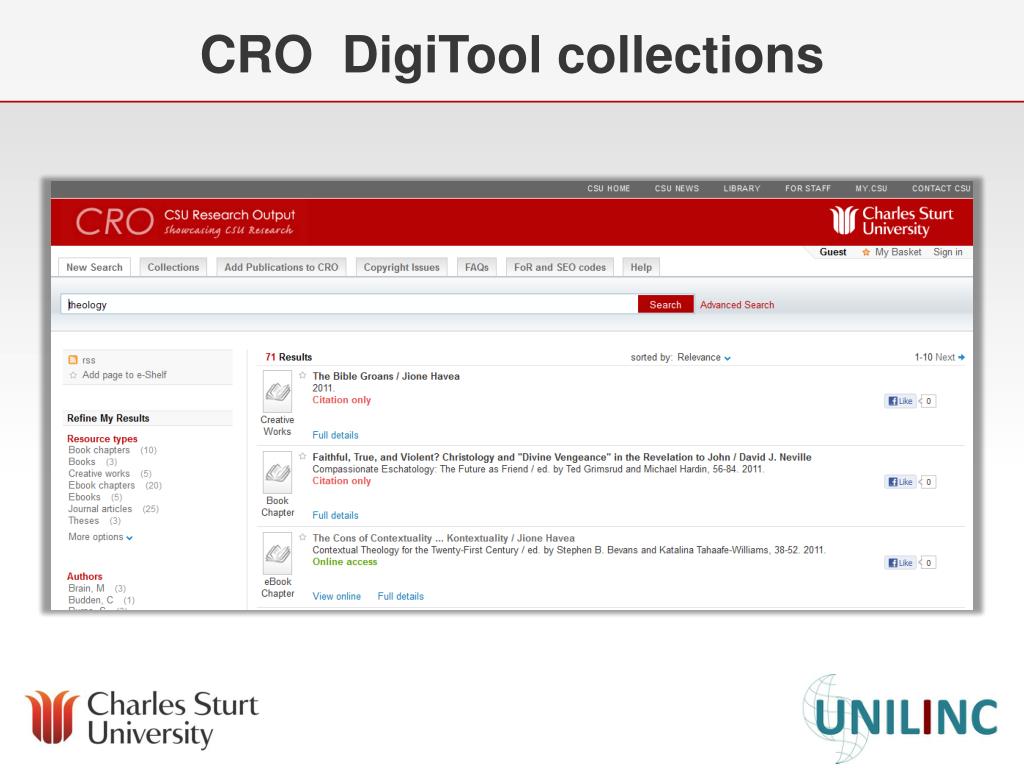Open the Collections tab

(x=173, y=267)
